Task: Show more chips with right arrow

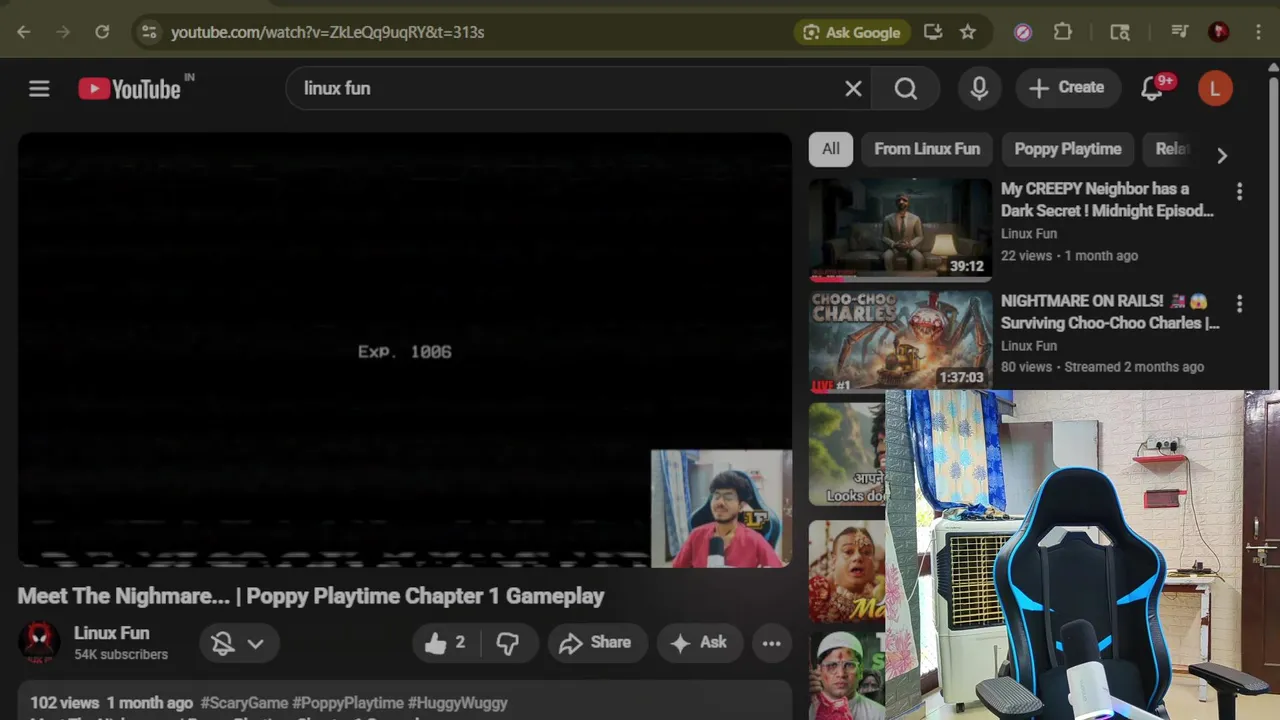Action: point(1221,155)
